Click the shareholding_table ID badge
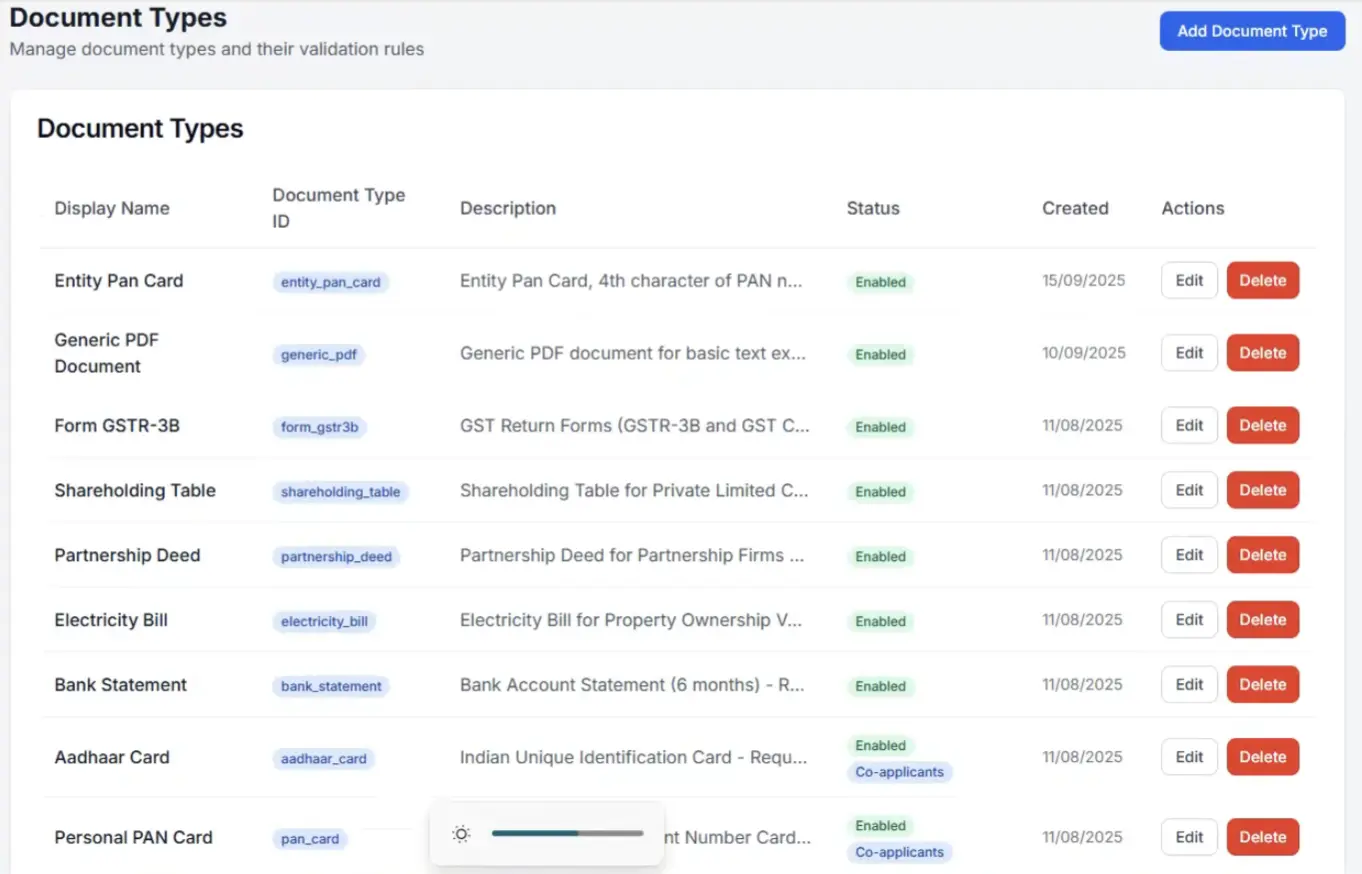 (x=340, y=492)
